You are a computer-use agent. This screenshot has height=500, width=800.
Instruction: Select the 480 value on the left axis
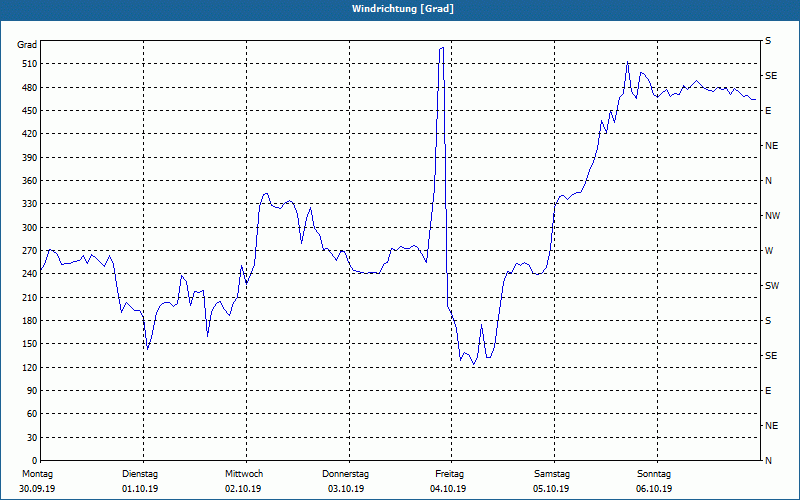30,87
